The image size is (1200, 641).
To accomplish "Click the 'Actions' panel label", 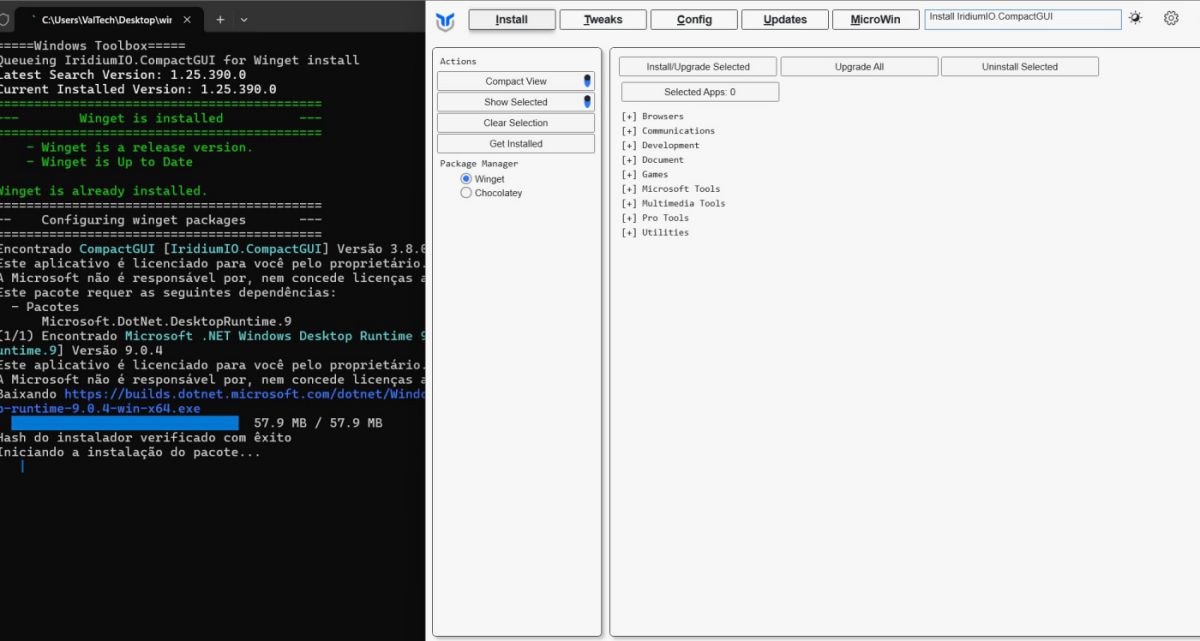I will coord(458,61).
